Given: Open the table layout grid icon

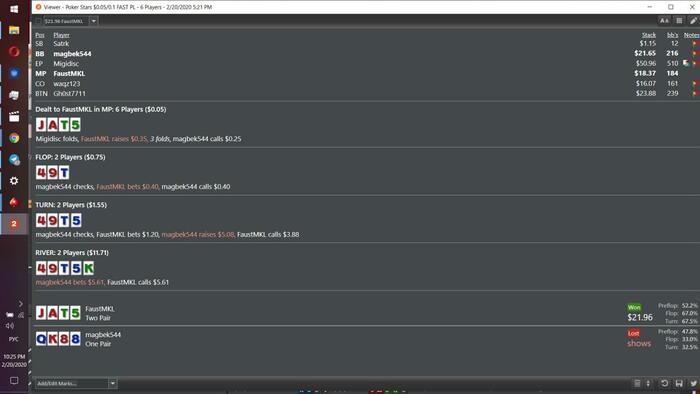Looking at the screenshot, I should click(679, 21).
